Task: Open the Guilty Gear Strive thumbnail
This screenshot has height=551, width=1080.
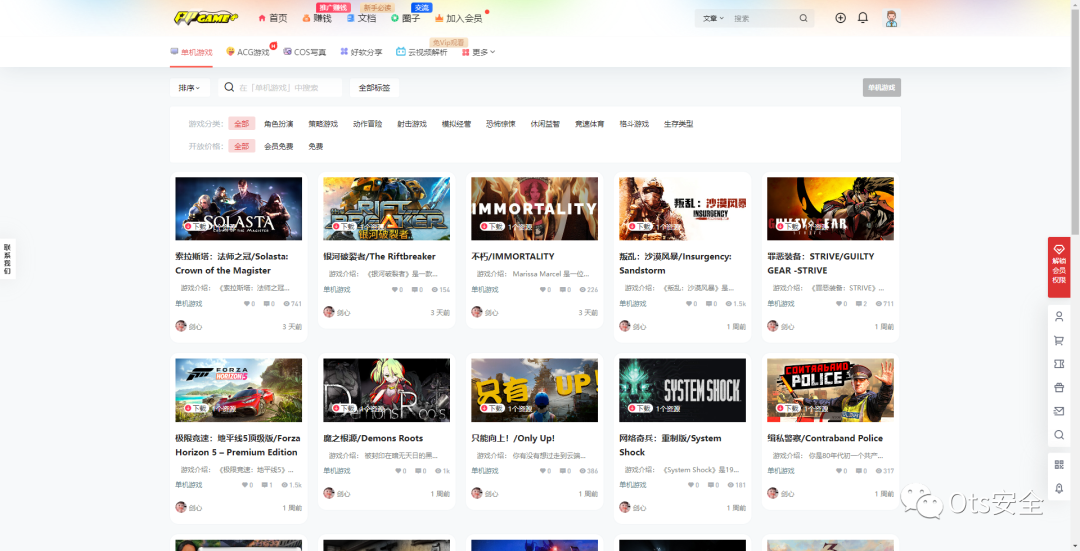Action: point(831,209)
